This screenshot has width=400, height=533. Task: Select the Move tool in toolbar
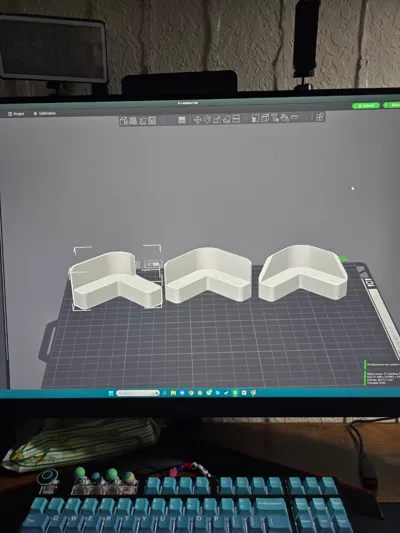pos(197,120)
